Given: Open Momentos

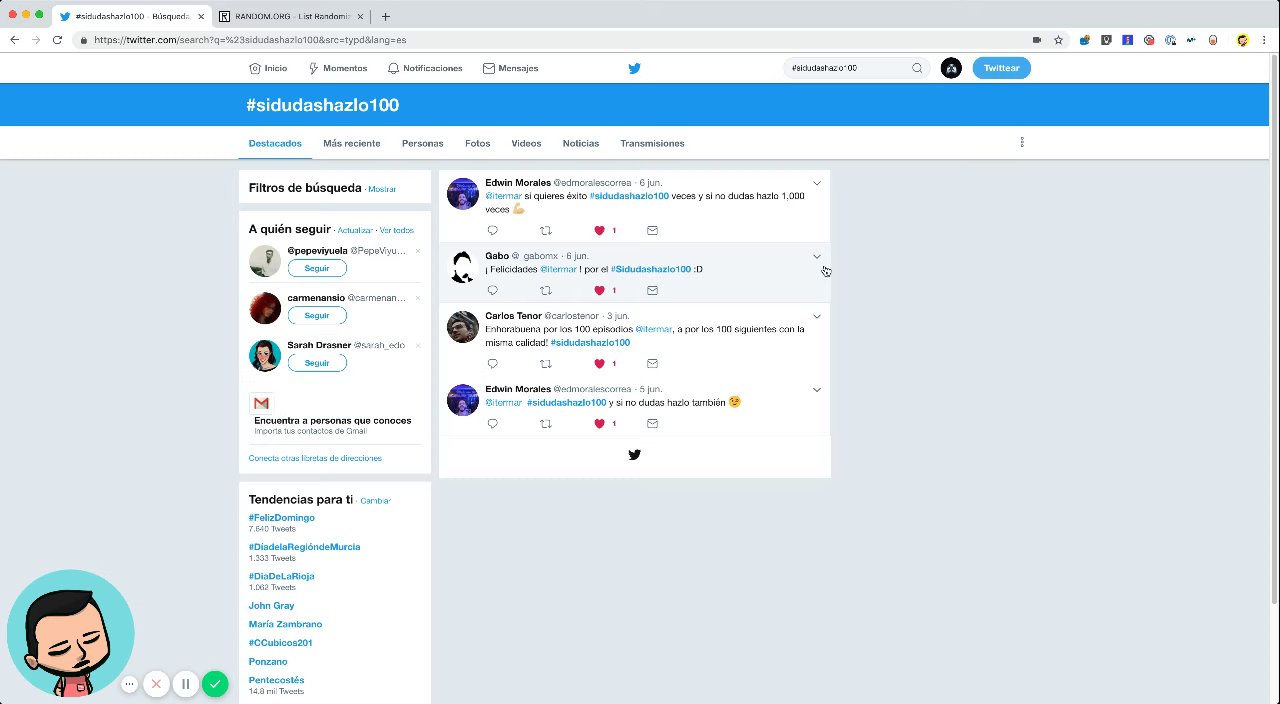Looking at the screenshot, I should click(337, 68).
